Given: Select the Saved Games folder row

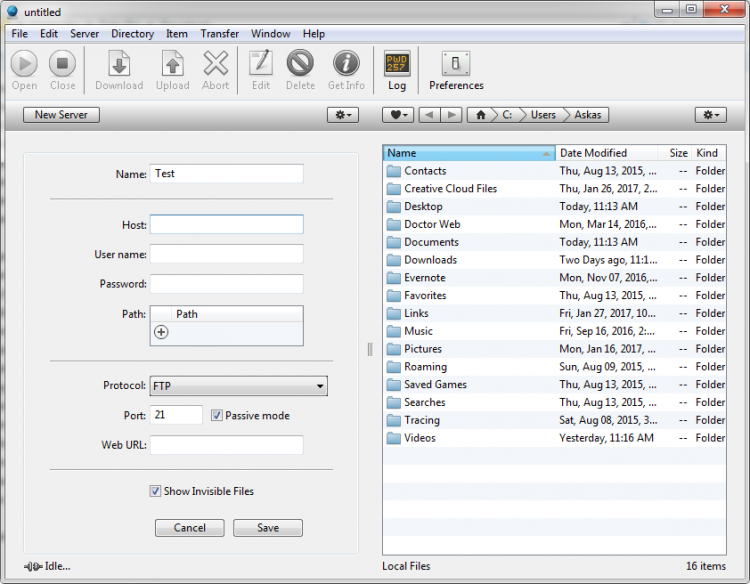Looking at the screenshot, I should click(x=555, y=385).
